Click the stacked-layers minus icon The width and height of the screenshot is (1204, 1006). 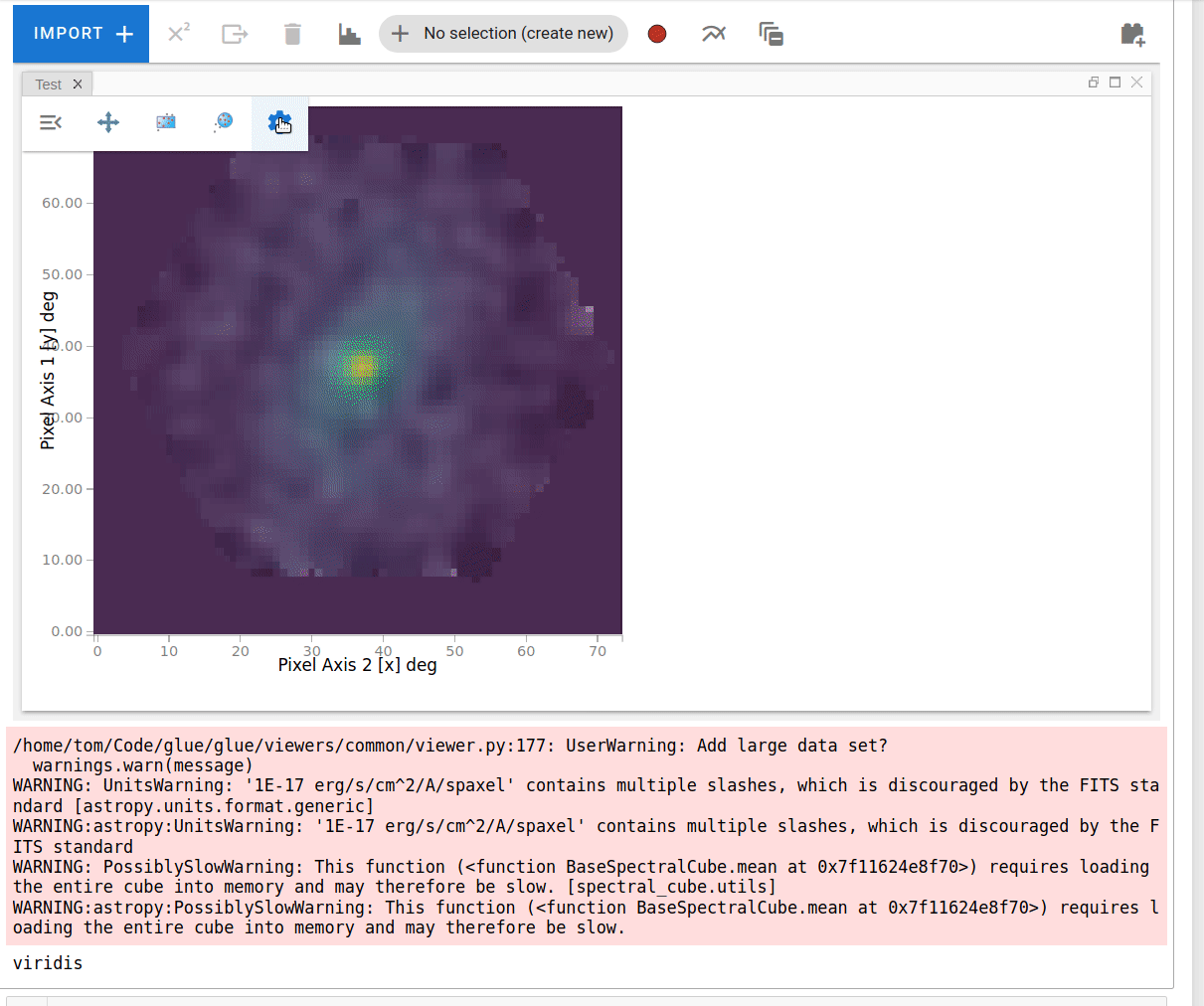pos(772,34)
